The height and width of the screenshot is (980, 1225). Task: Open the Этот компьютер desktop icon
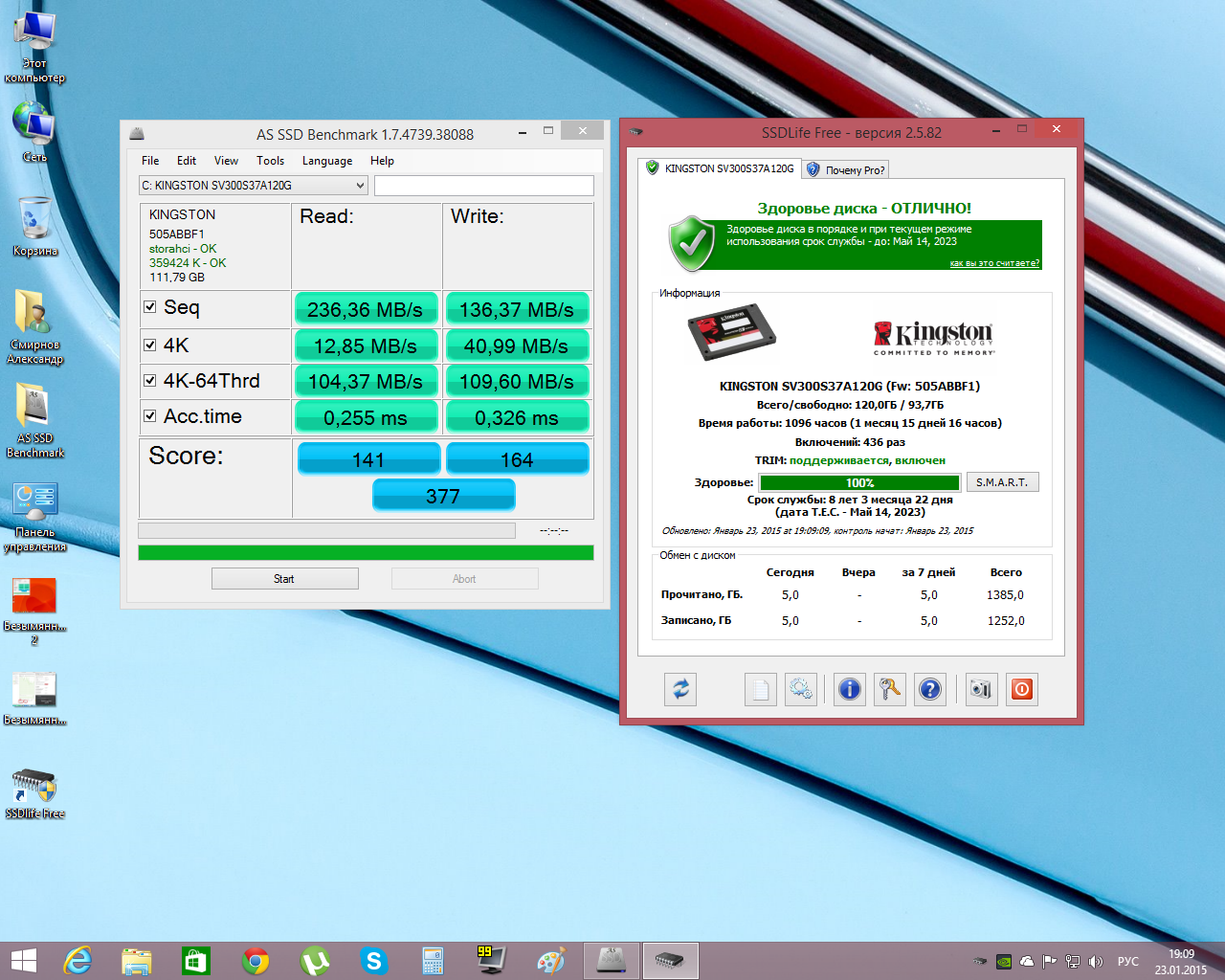(34, 47)
